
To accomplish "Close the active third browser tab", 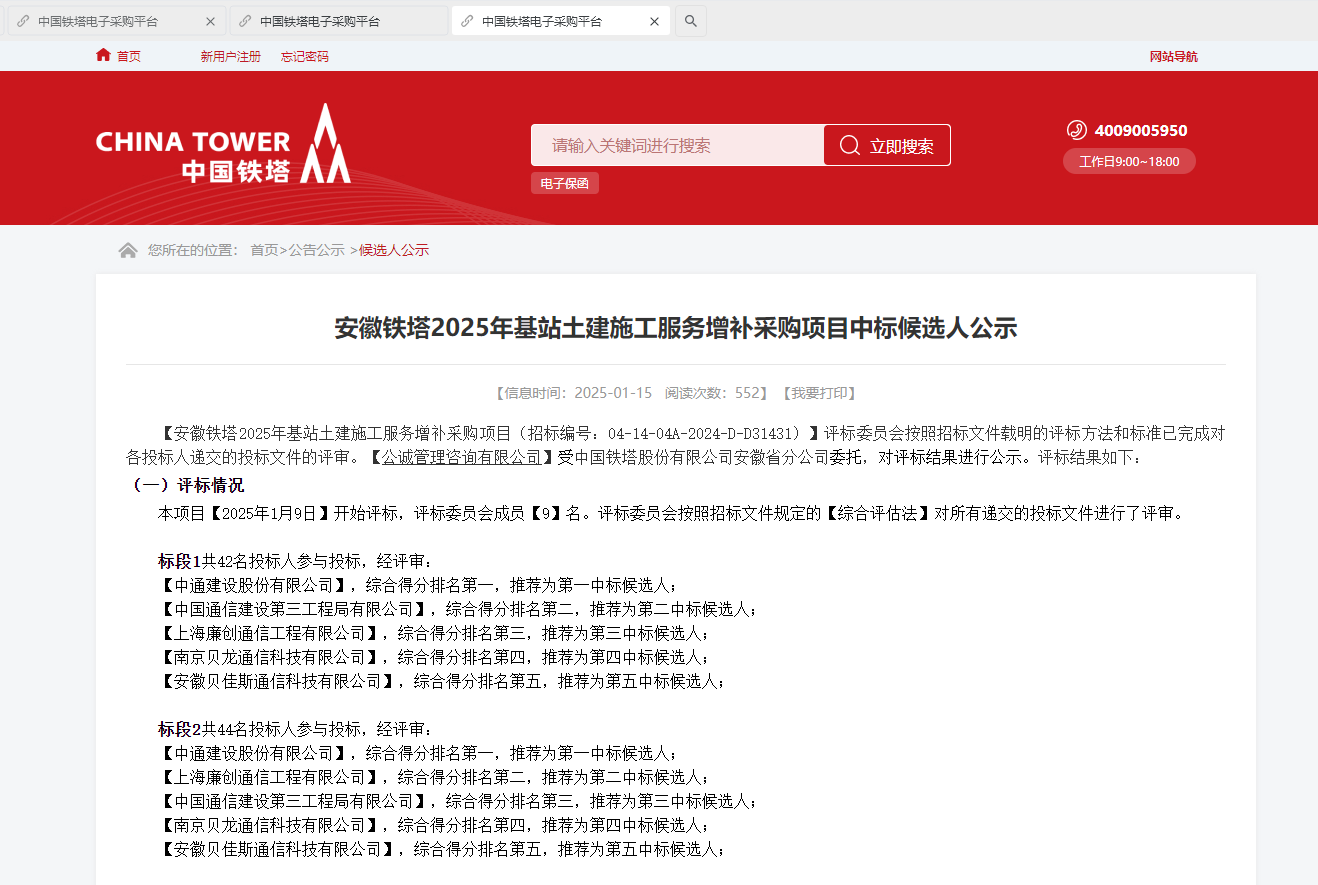I will [x=654, y=21].
